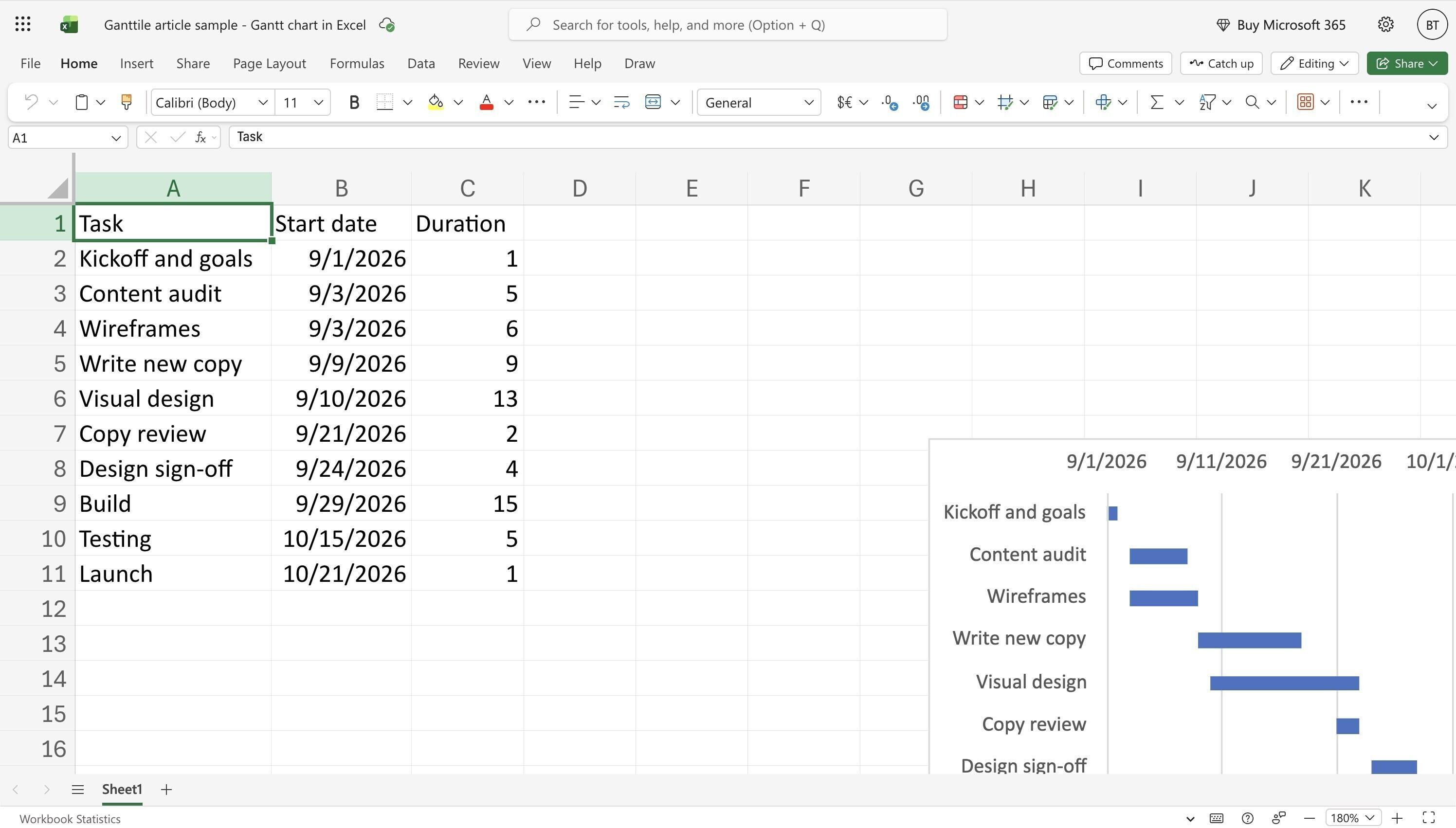Viewport: 1456px width, 828px height.
Task: Toggle full screen view icon
Action: [x=1429, y=818]
